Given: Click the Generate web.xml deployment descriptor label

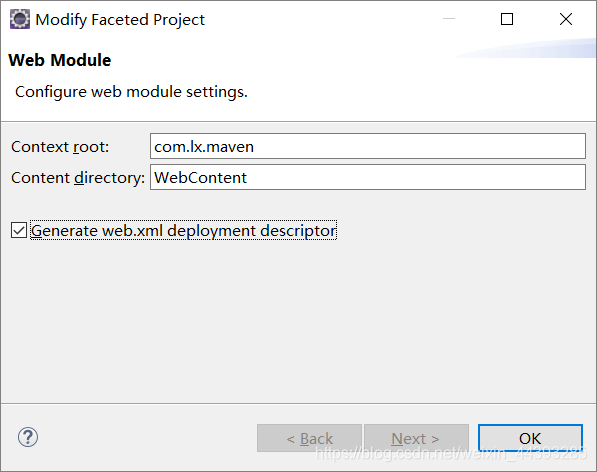Looking at the screenshot, I should pos(184,231).
